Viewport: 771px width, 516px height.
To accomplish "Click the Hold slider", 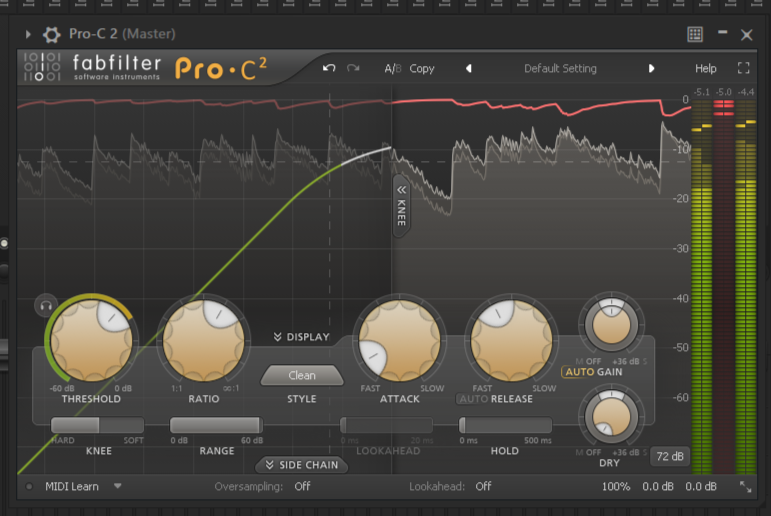I will click(x=505, y=425).
